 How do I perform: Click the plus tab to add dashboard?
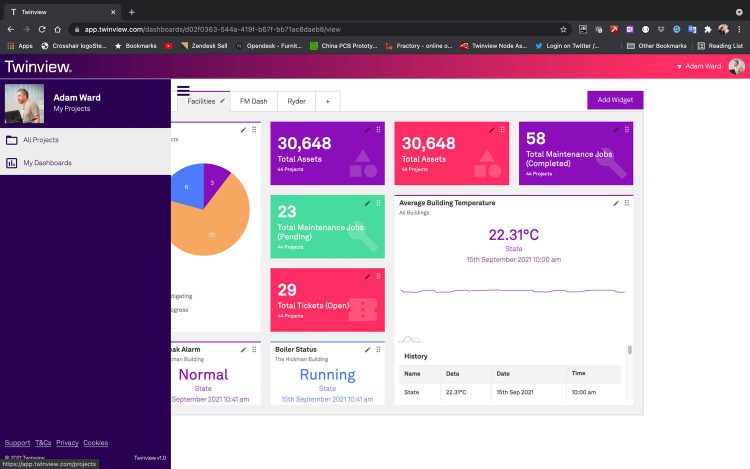click(326, 101)
